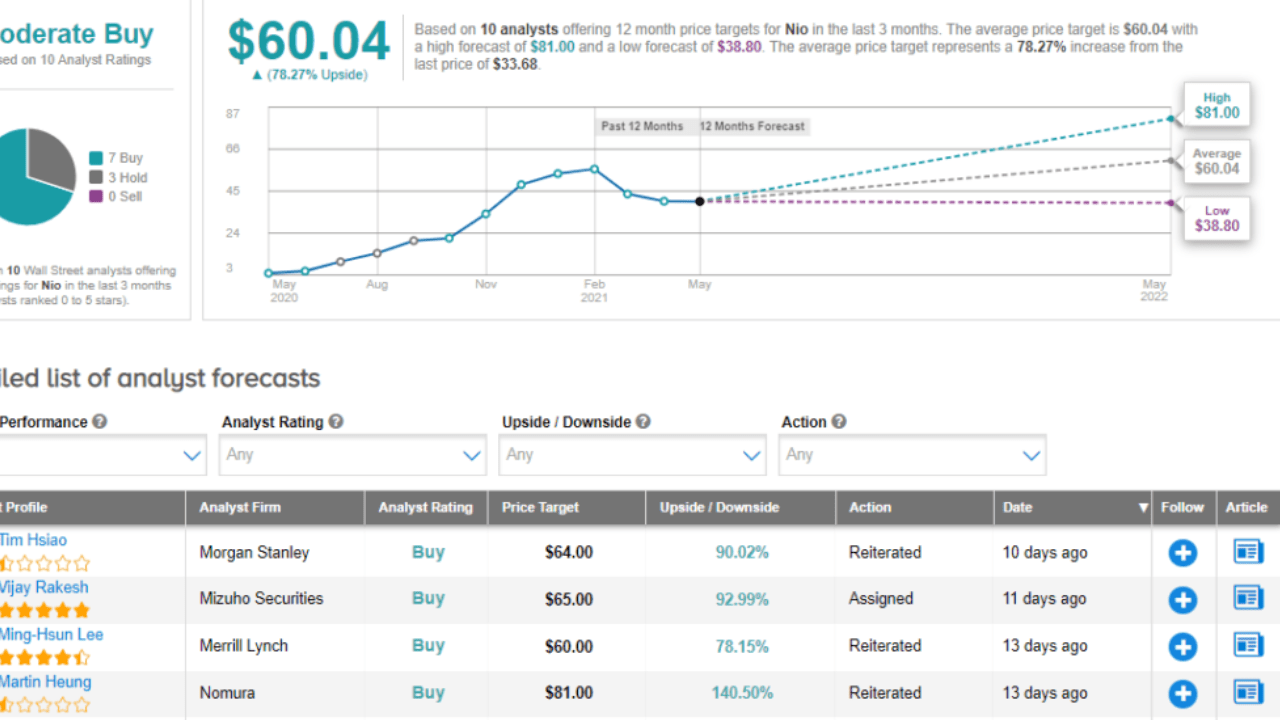The image size is (1280, 720).
Task: Follow Martin Heung with plus icon
Action: 1183,694
